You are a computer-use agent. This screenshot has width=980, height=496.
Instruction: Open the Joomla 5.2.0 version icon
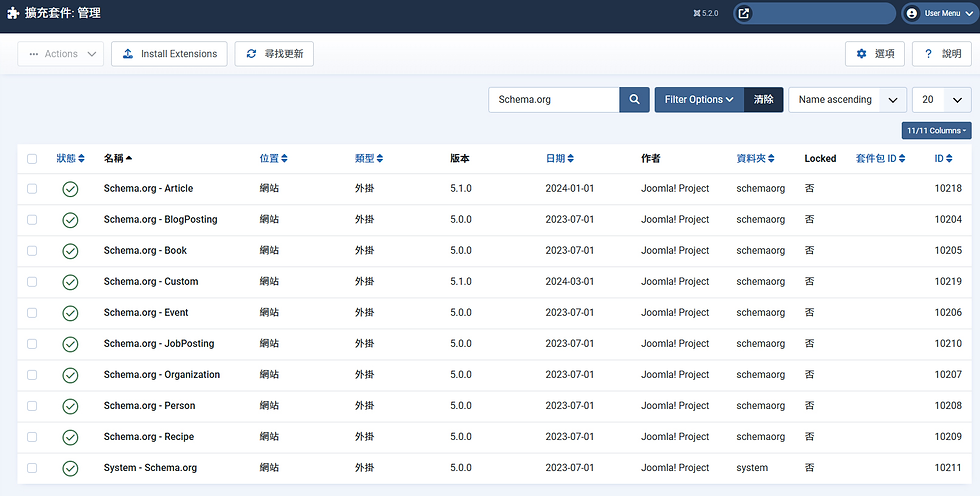(697, 13)
